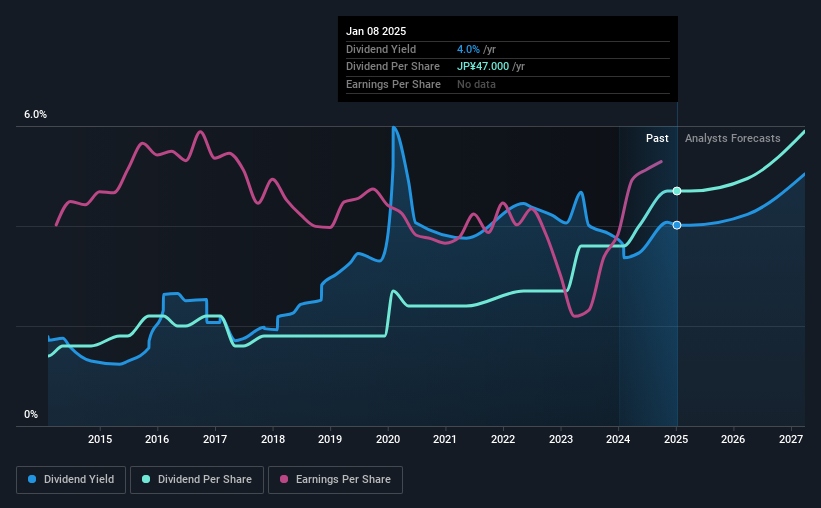Viewport: 821px width, 508px height.
Task: Click the Analysts Forecasts region label
Action: (x=733, y=138)
